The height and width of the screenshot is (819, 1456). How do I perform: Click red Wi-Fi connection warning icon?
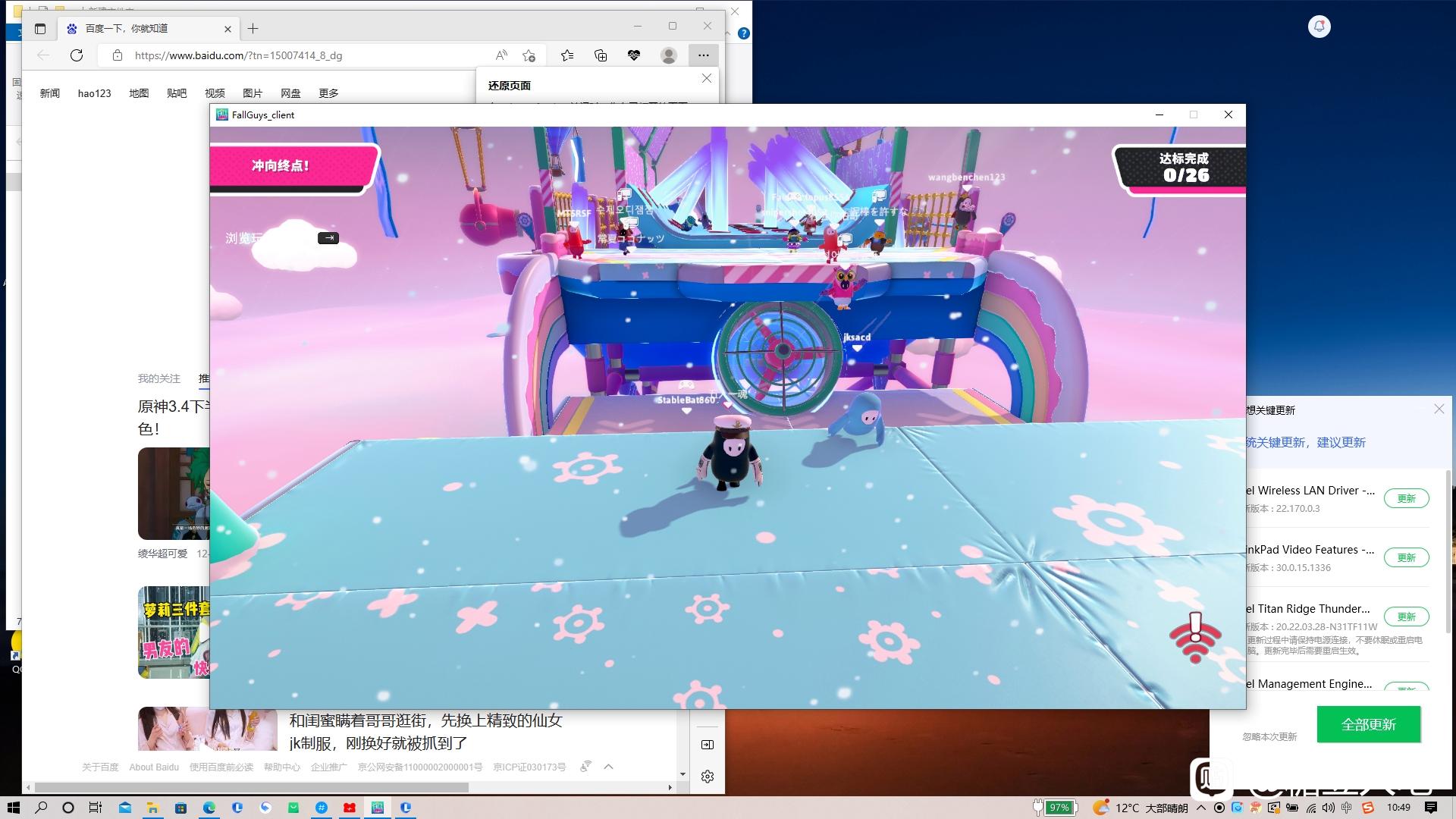[x=1195, y=637]
